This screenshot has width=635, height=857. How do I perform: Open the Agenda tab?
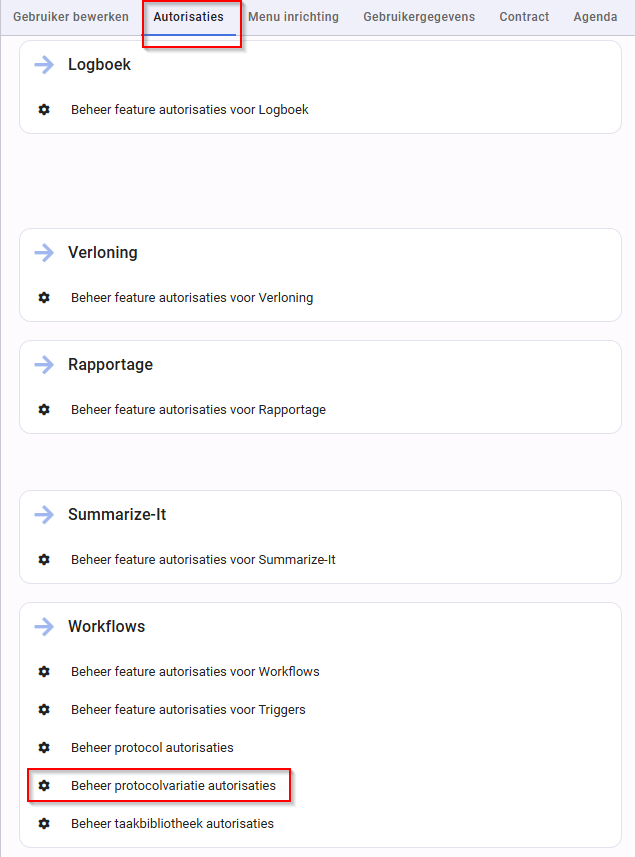[595, 17]
